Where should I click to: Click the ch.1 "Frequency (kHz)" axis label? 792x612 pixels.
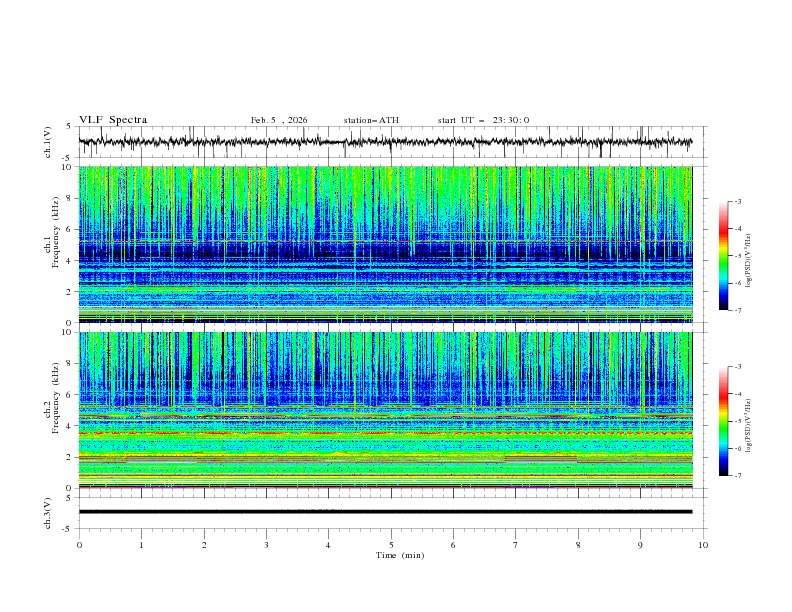(56, 233)
